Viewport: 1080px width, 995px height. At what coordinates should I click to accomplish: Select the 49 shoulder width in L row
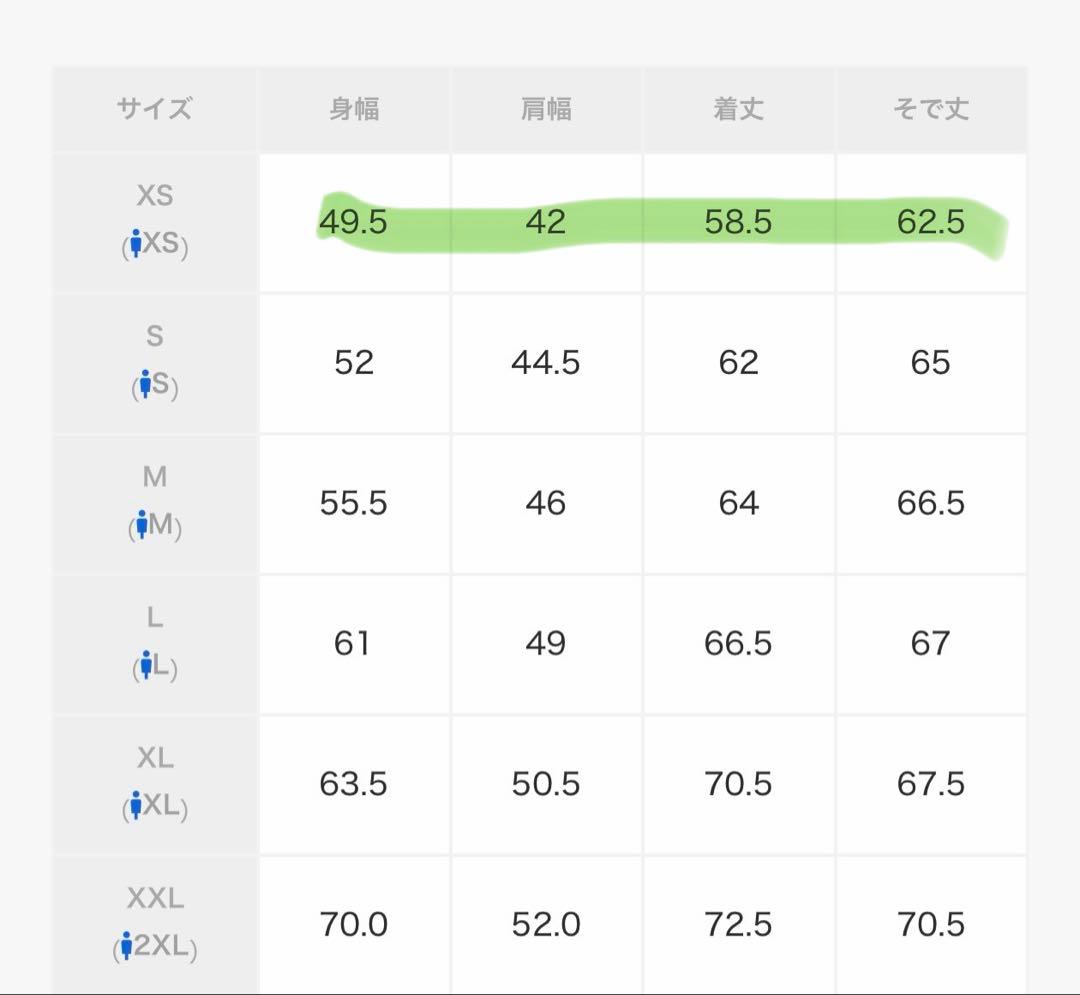pyautogui.click(x=546, y=644)
